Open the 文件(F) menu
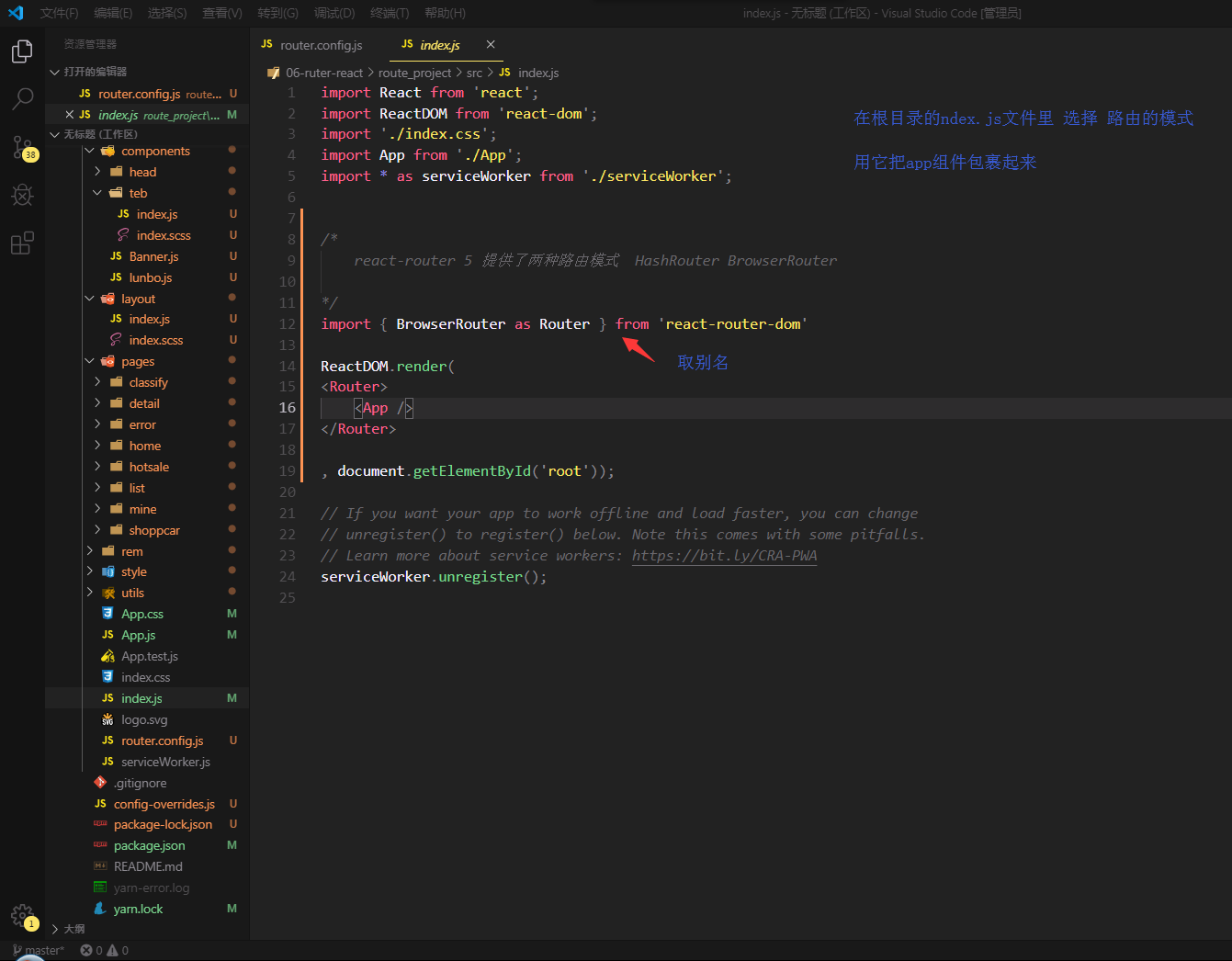1232x961 pixels. point(59,13)
